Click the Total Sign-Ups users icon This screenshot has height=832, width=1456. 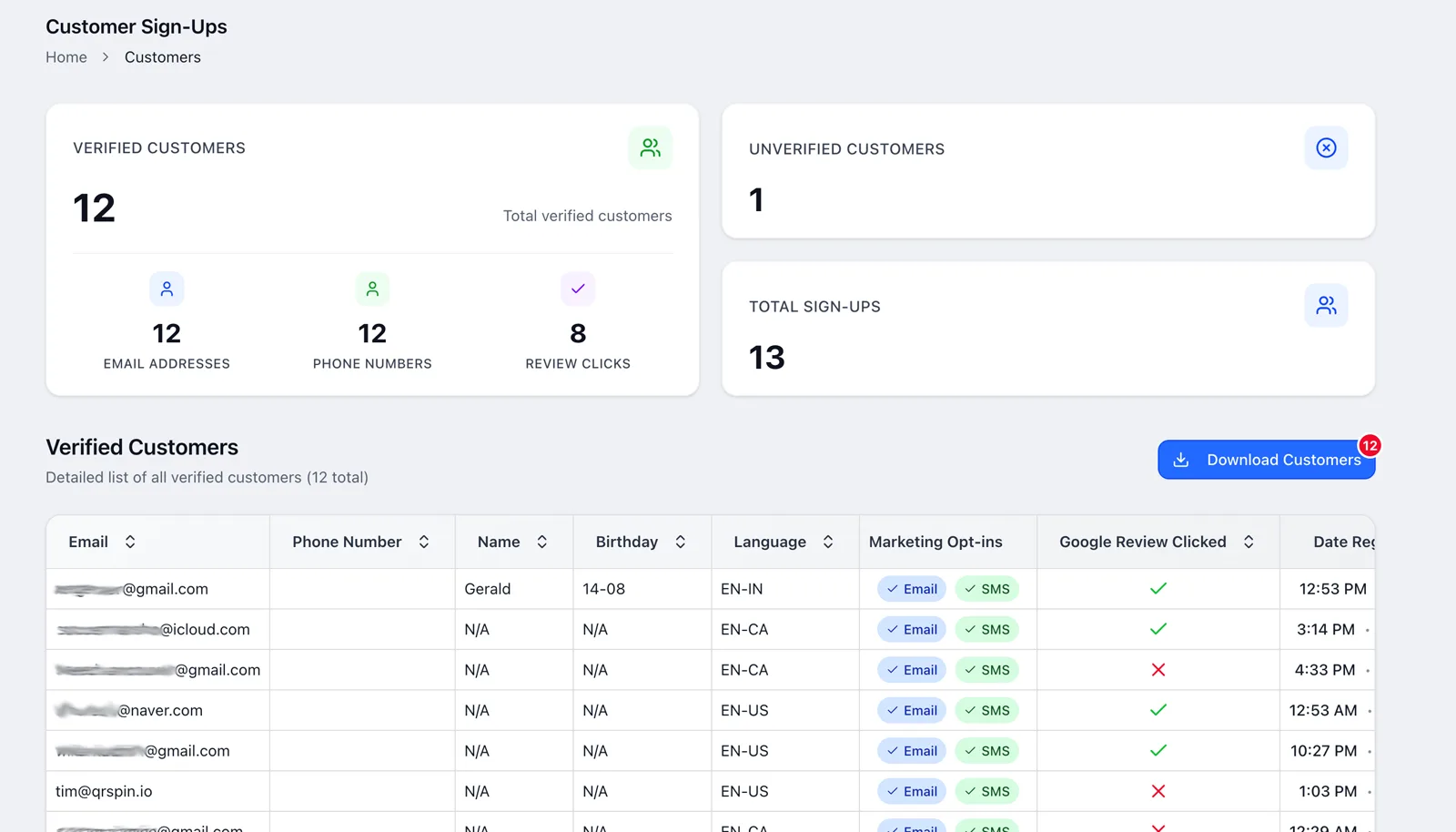click(1326, 306)
